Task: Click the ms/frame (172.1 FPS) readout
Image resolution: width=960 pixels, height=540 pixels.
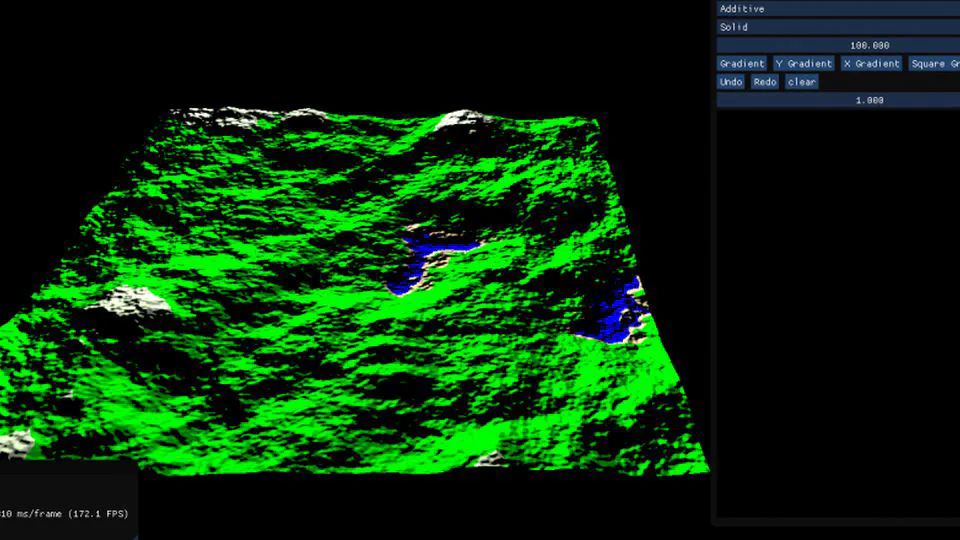Action: (x=64, y=514)
